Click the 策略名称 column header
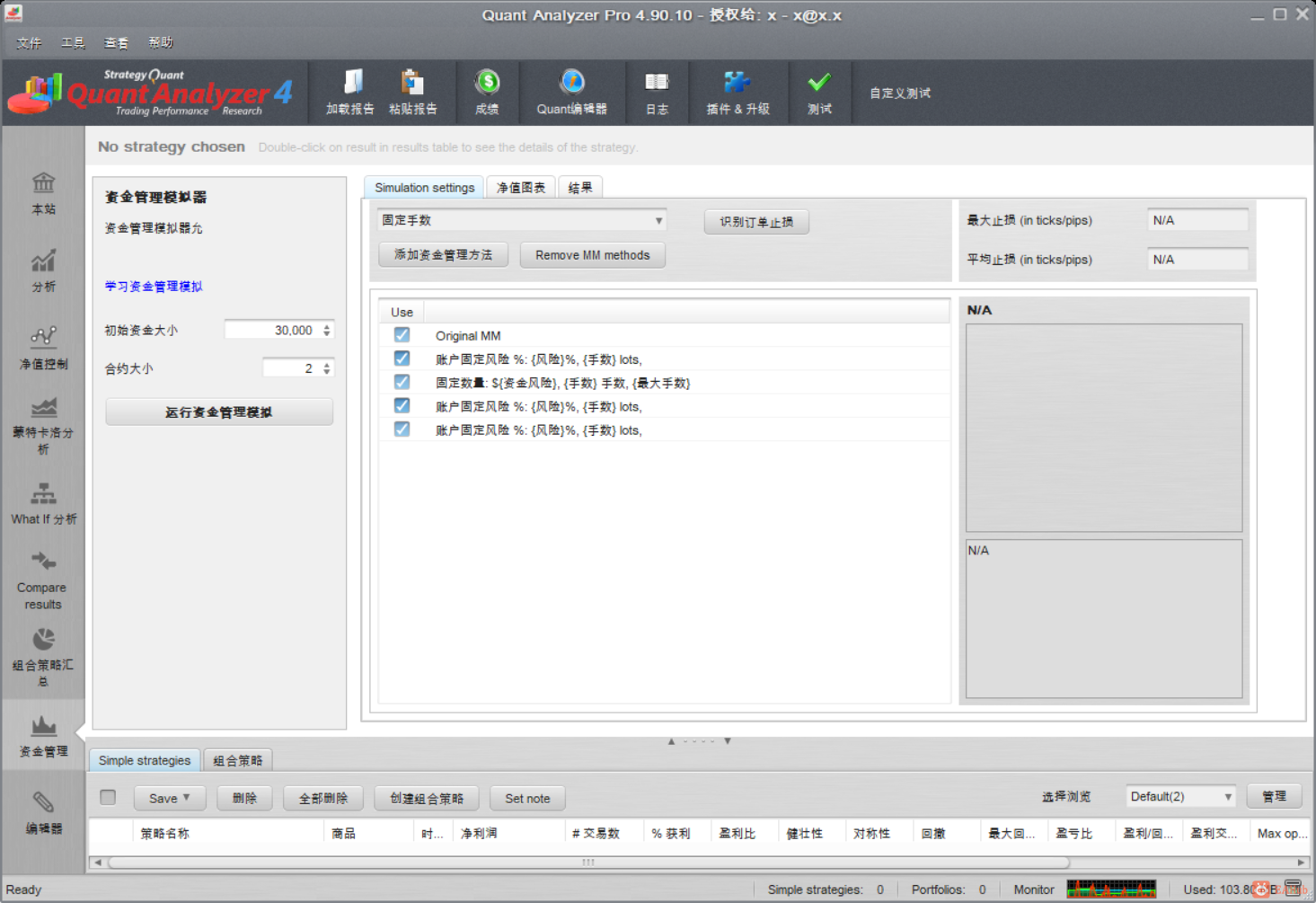1316x903 pixels. 228,833
